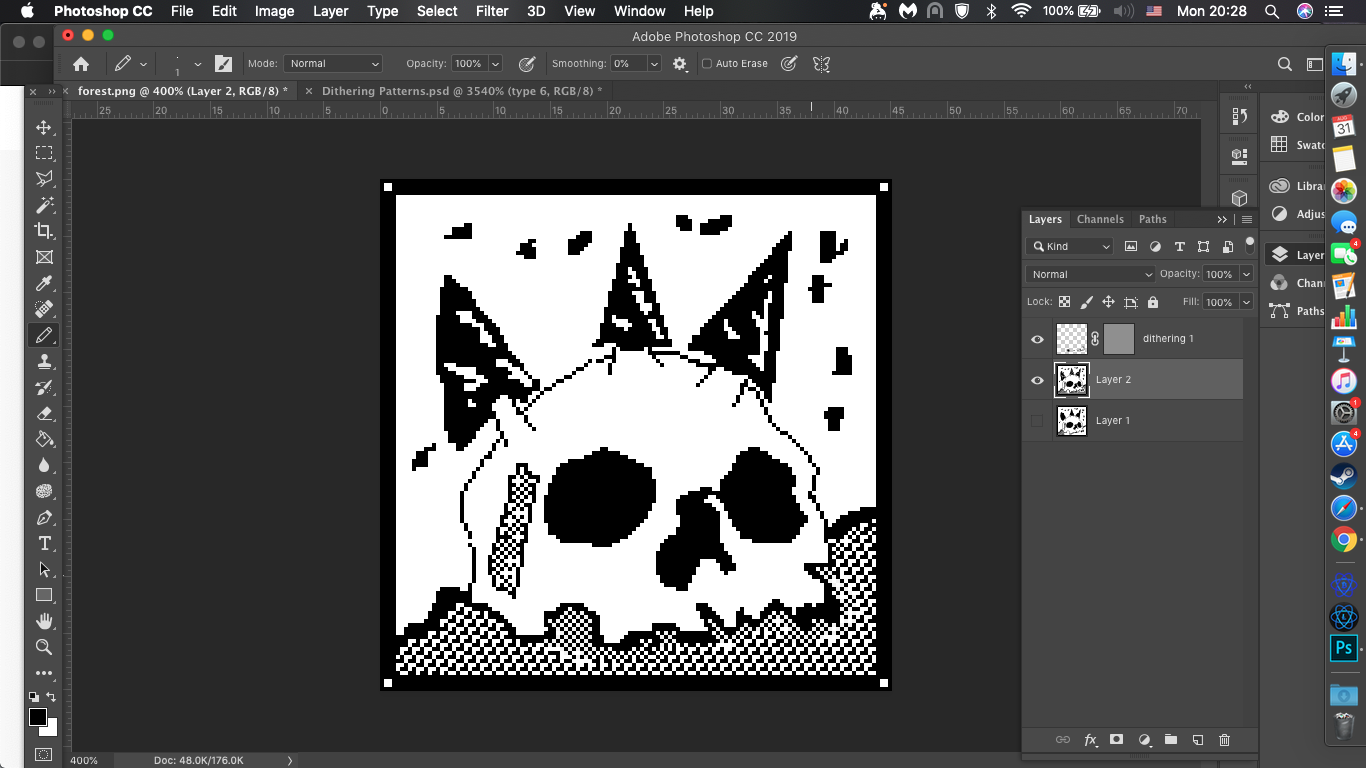Click the Add layer style fx icon

pos(1091,740)
